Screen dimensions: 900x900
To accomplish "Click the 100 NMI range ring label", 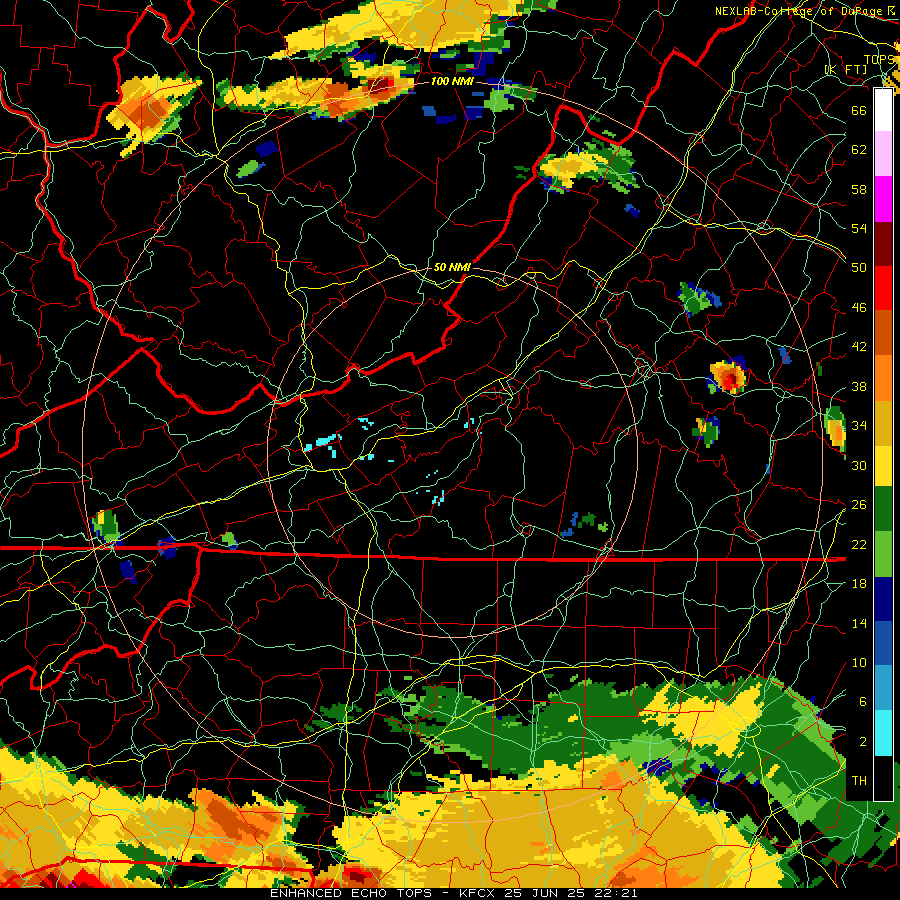I will 451,81.
